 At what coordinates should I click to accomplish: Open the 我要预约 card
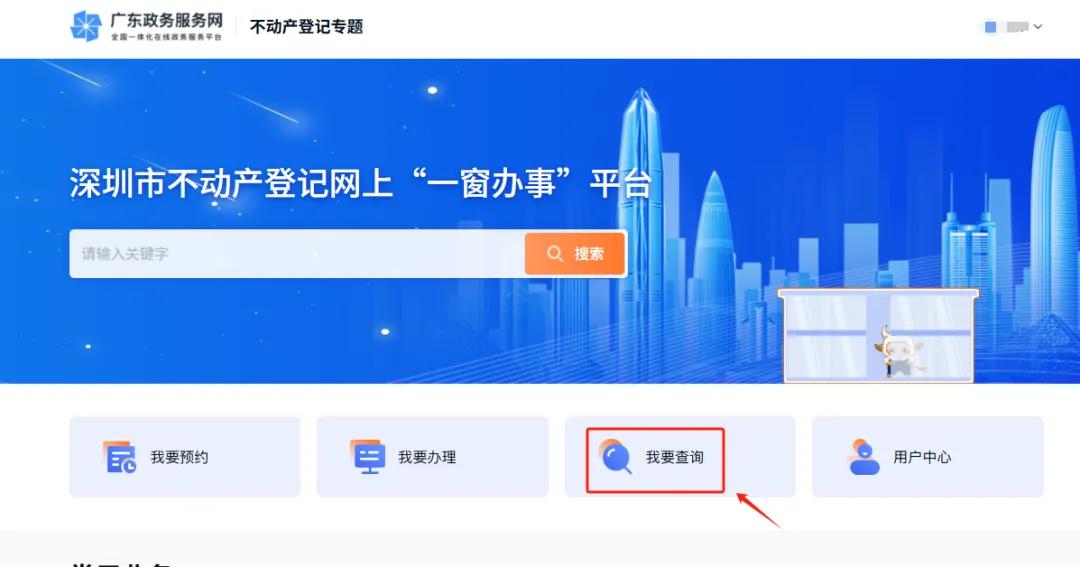pyautogui.click(x=185, y=457)
